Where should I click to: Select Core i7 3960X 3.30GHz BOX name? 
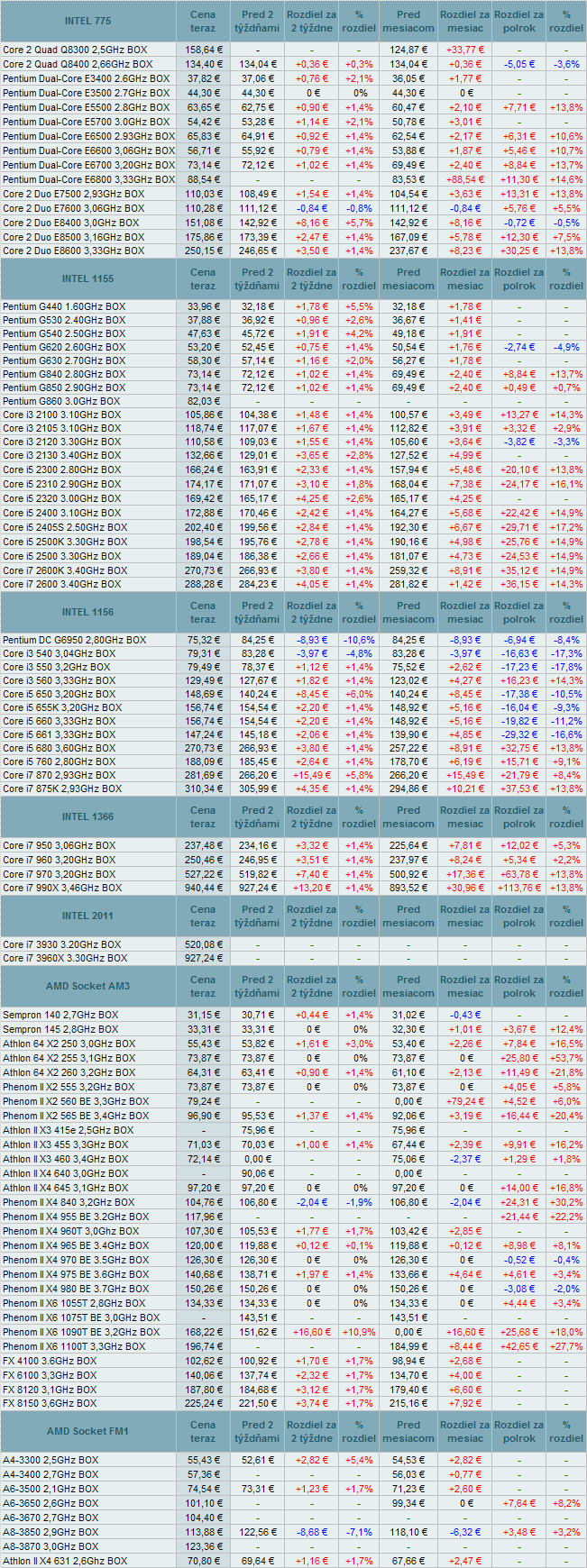[x=65, y=958]
